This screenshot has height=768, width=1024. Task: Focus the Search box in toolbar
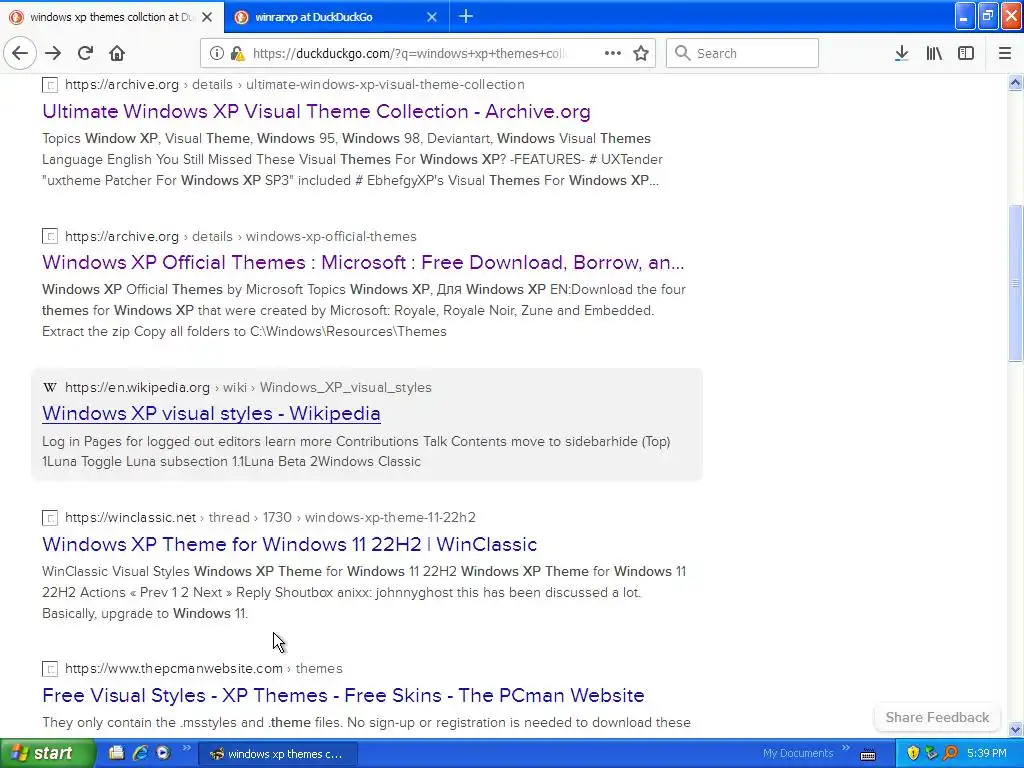click(742, 53)
